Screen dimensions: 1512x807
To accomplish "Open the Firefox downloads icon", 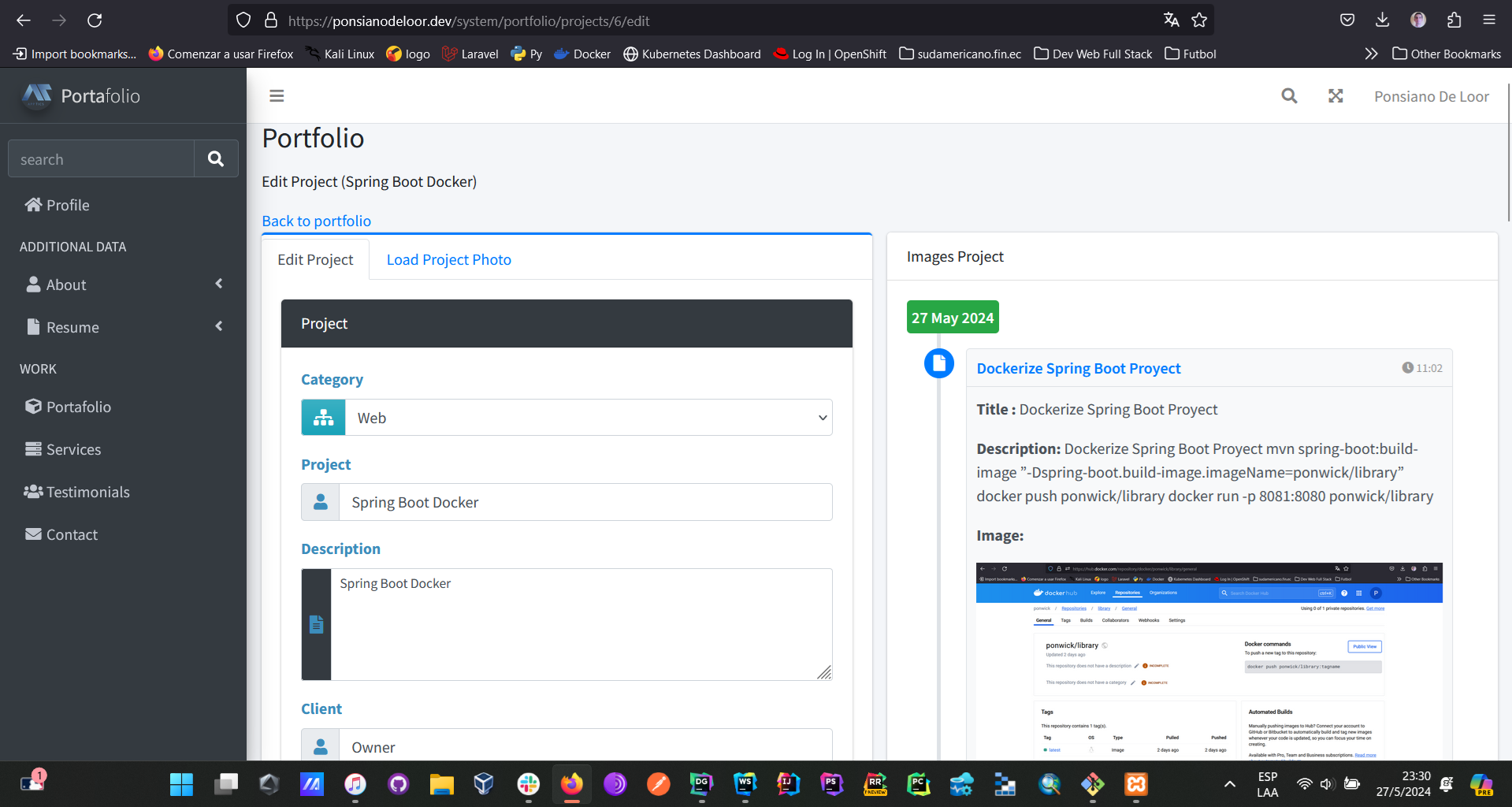I will pyautogui.click(x=1382, y=20).
